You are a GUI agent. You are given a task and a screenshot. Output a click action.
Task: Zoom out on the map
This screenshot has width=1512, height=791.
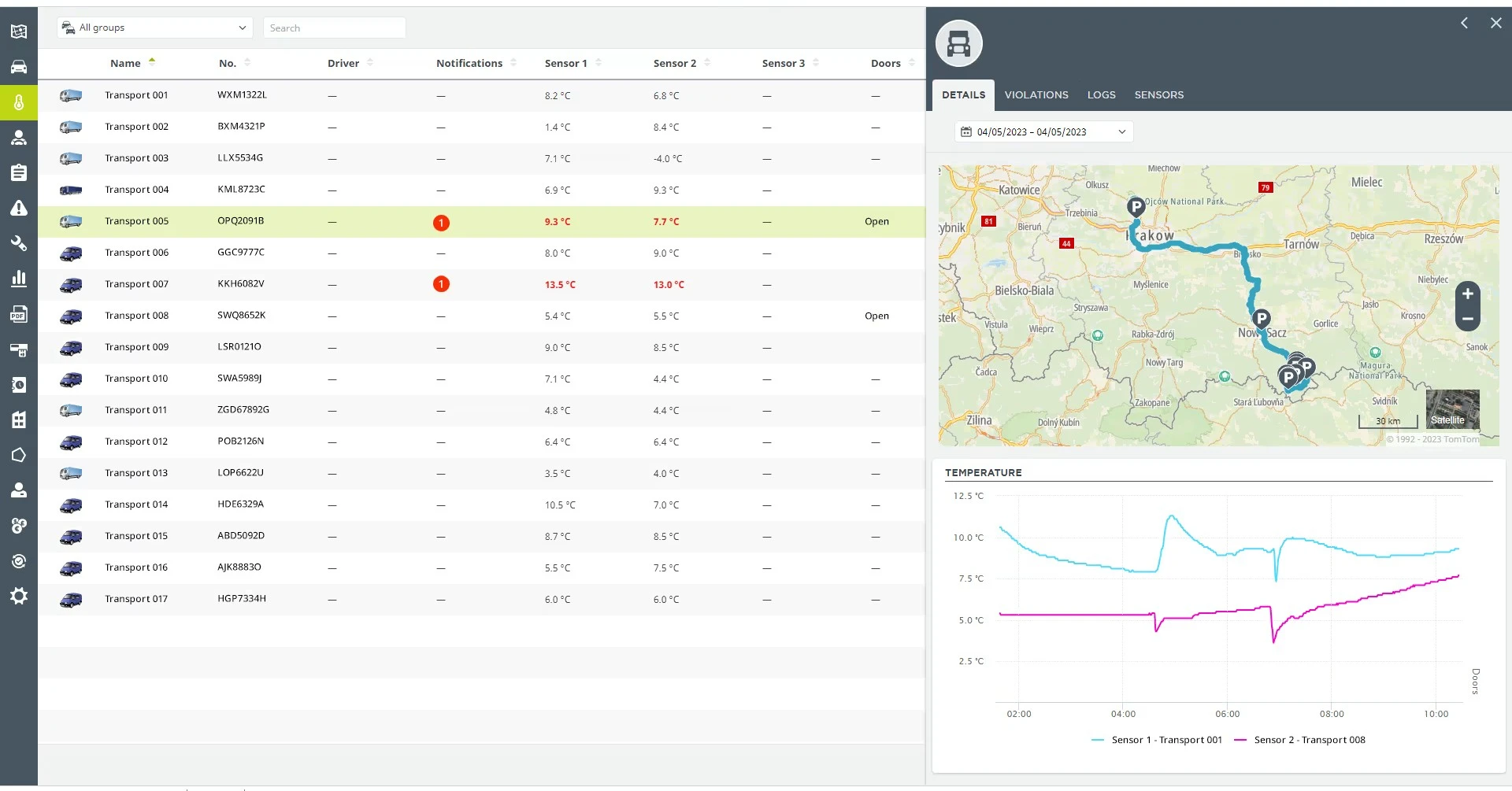click(x=1467, y=319)
